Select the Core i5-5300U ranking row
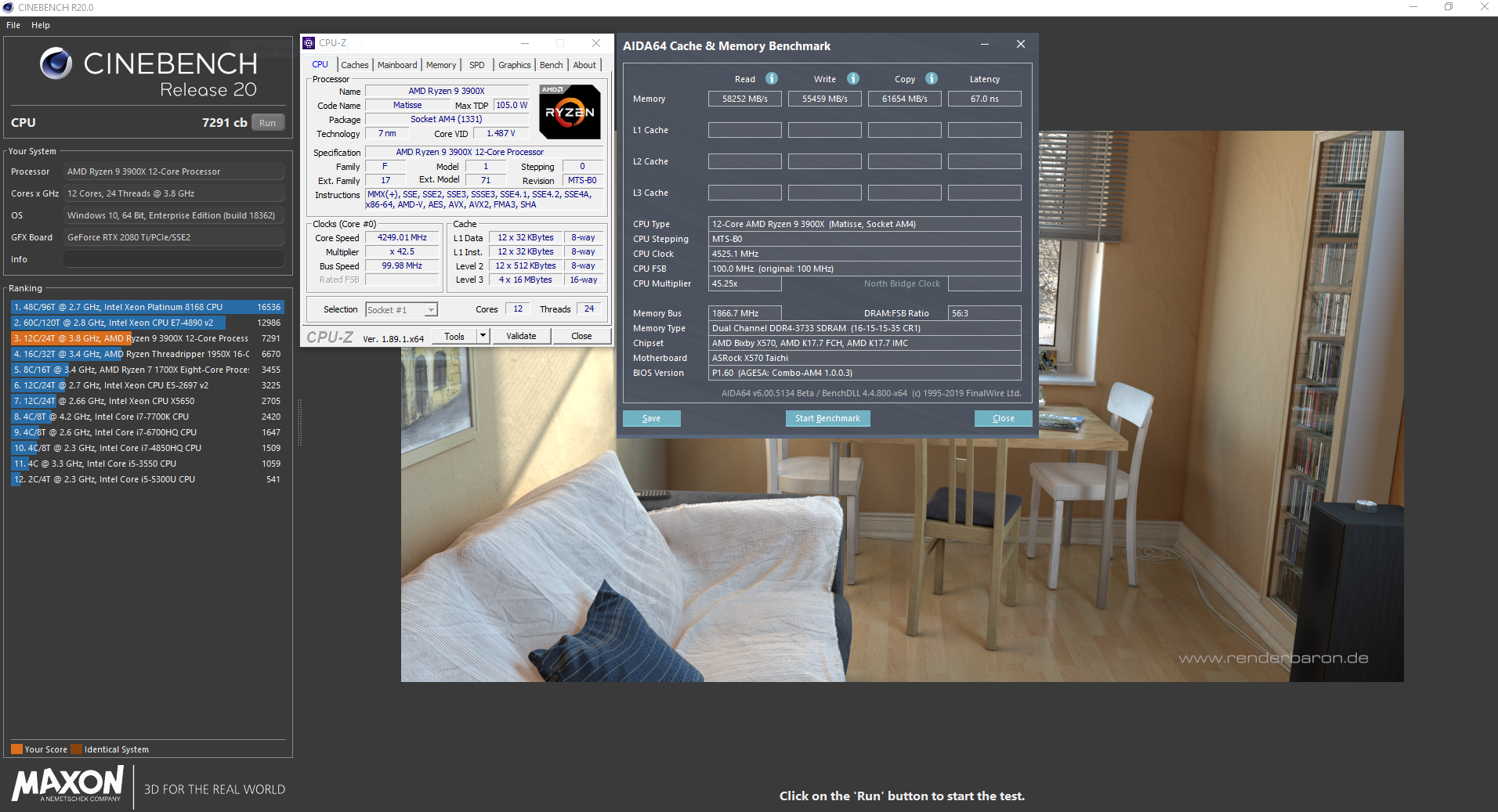1498x812 pixels. tap(147, 479)
